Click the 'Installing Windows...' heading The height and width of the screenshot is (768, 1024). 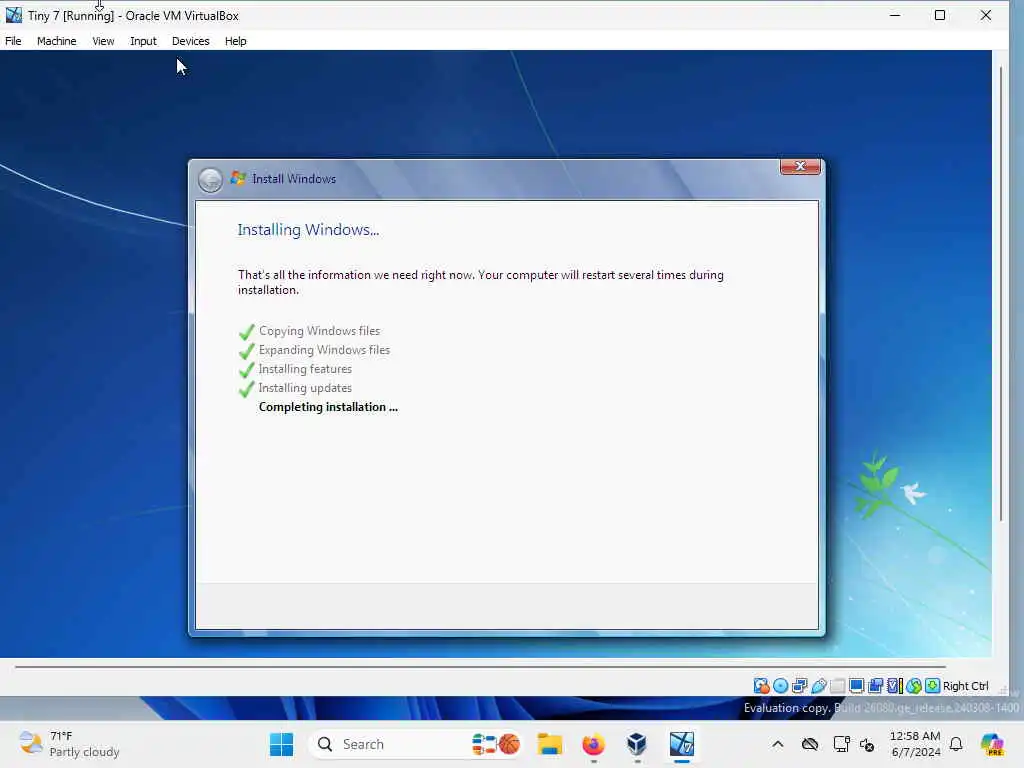[x=308, y=230]
